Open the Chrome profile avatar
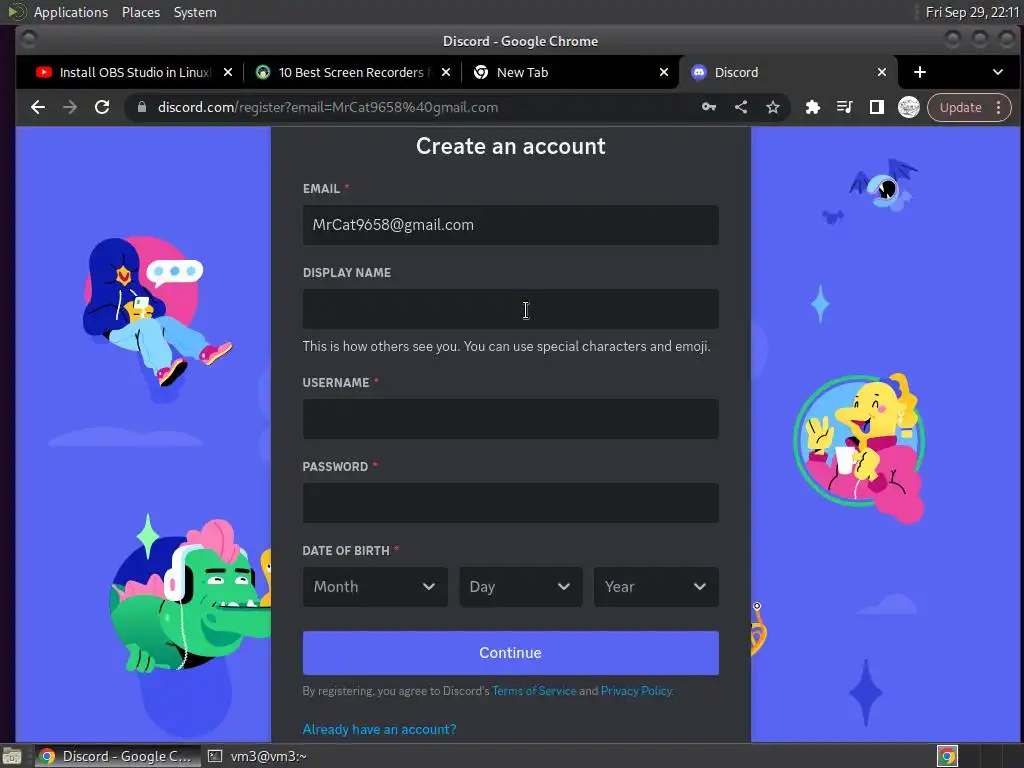Image resolution: width=1024 pixels, height=768 pixels. 908,107
